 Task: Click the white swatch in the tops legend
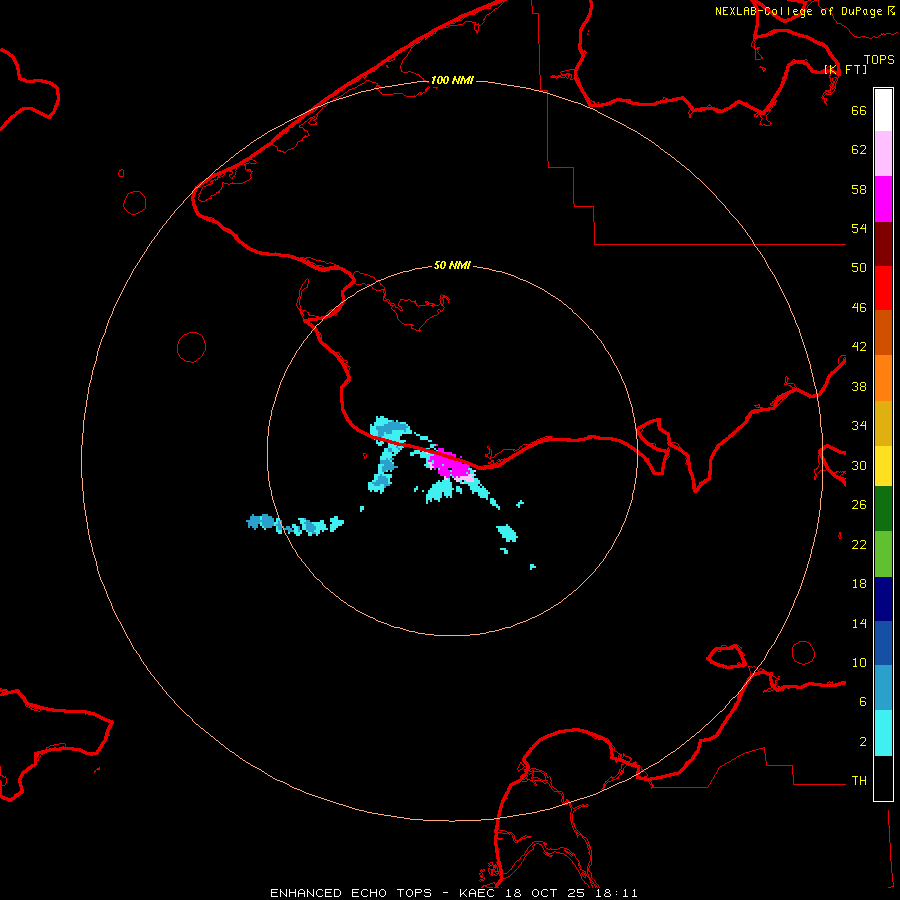883,110
